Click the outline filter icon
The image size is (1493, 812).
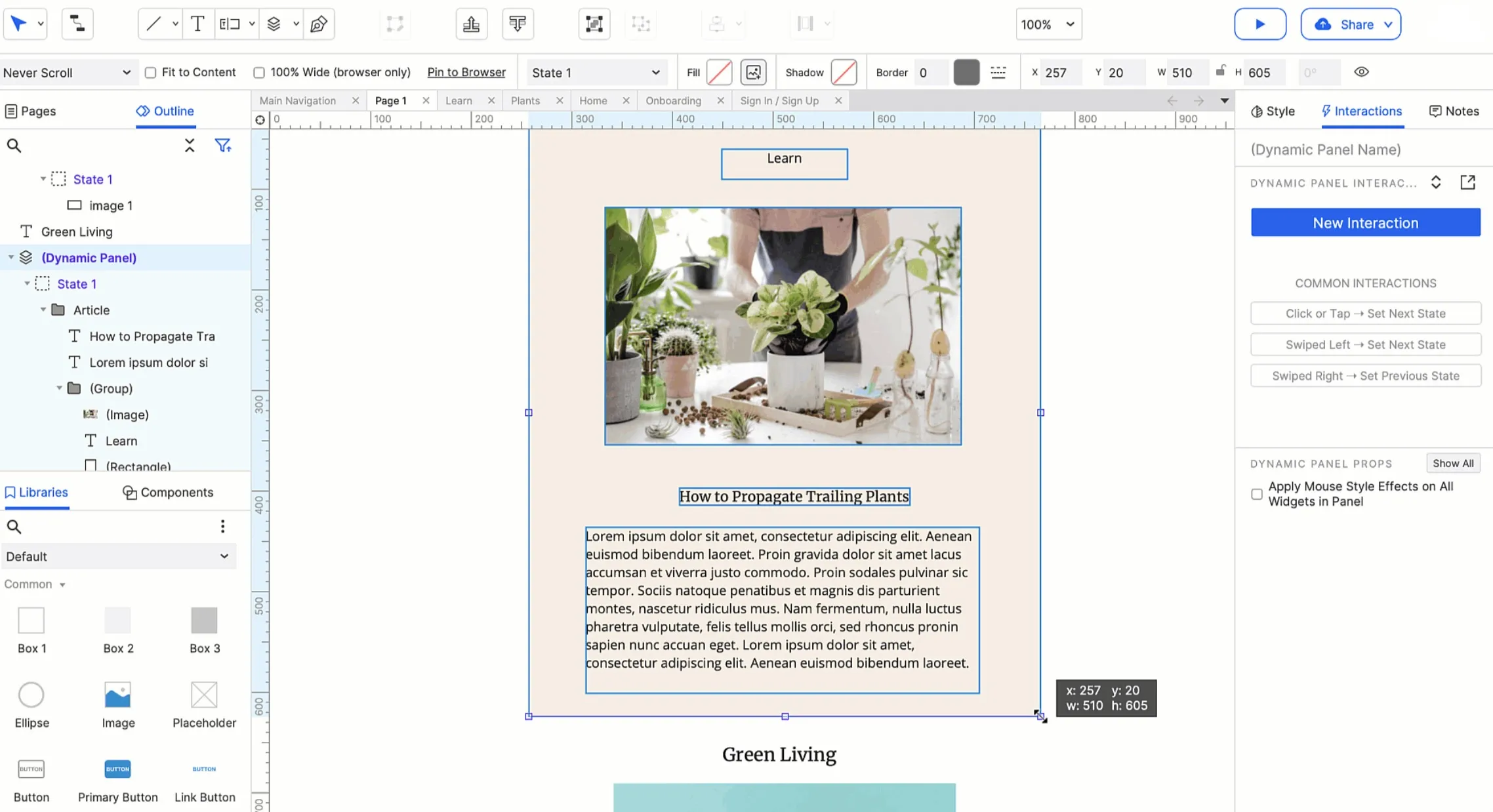(x=223, y=146)
